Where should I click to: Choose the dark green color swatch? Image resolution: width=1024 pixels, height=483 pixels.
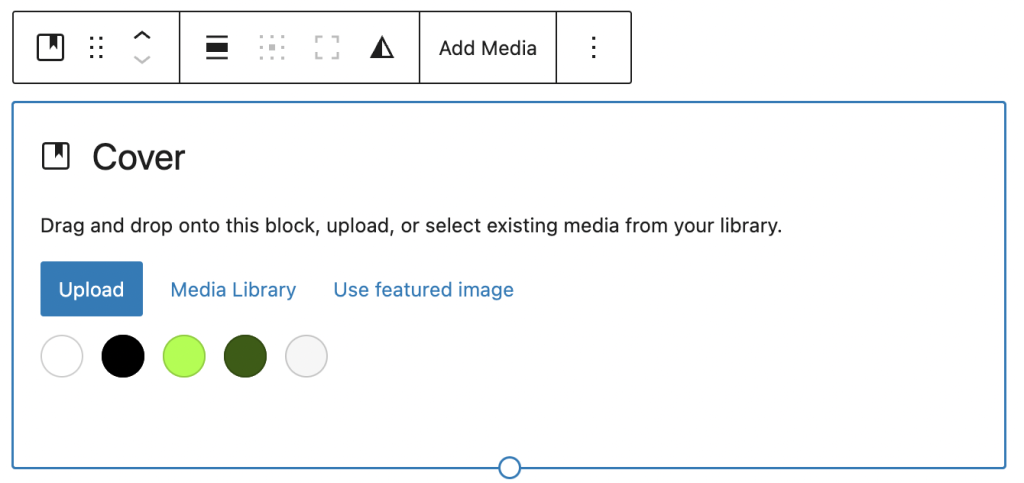(x=245, y=356)
